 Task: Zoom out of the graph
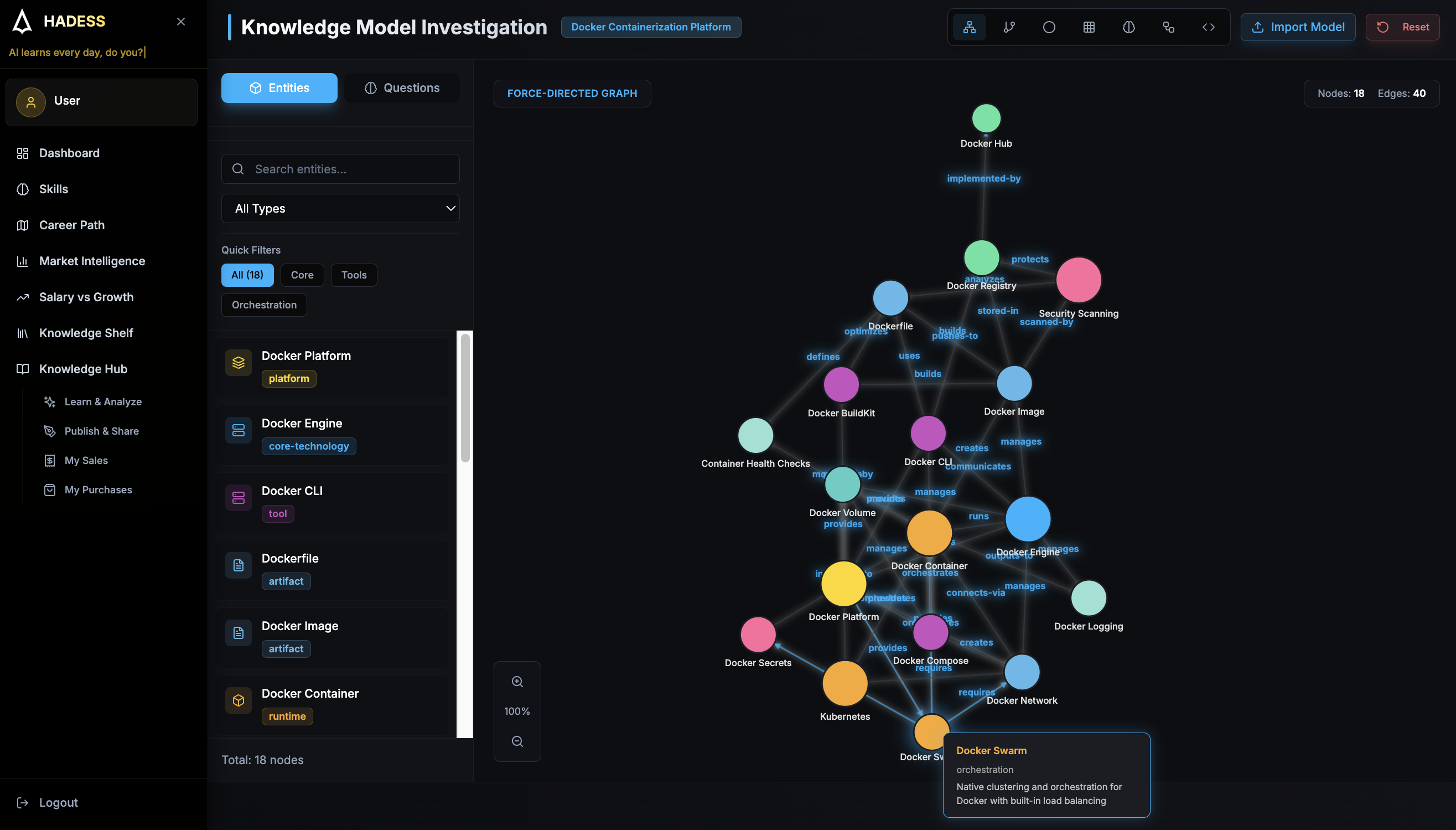(517, 741)
